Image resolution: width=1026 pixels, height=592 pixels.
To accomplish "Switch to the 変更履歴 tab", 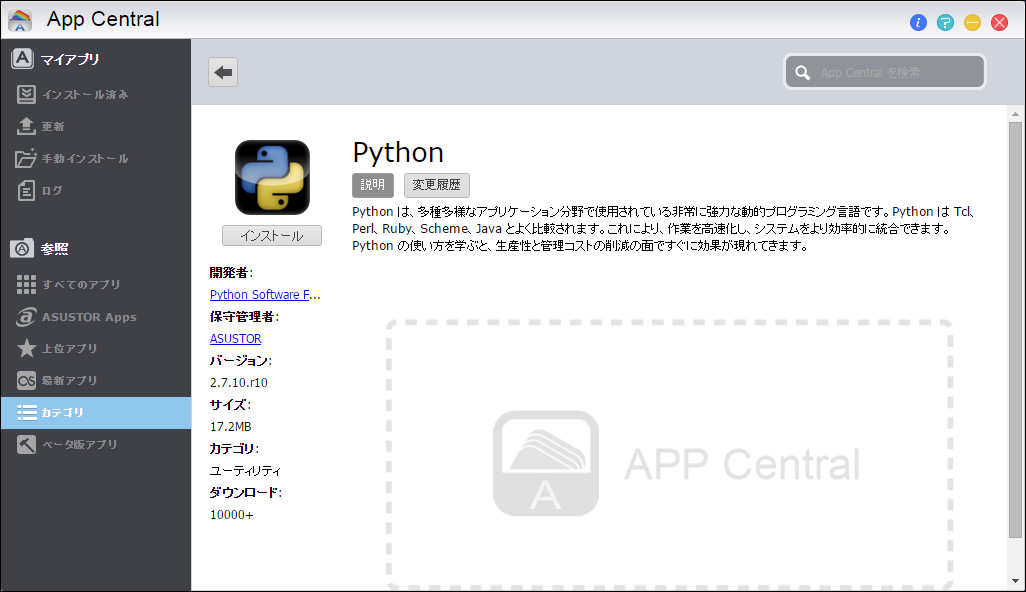I will 436,185.
